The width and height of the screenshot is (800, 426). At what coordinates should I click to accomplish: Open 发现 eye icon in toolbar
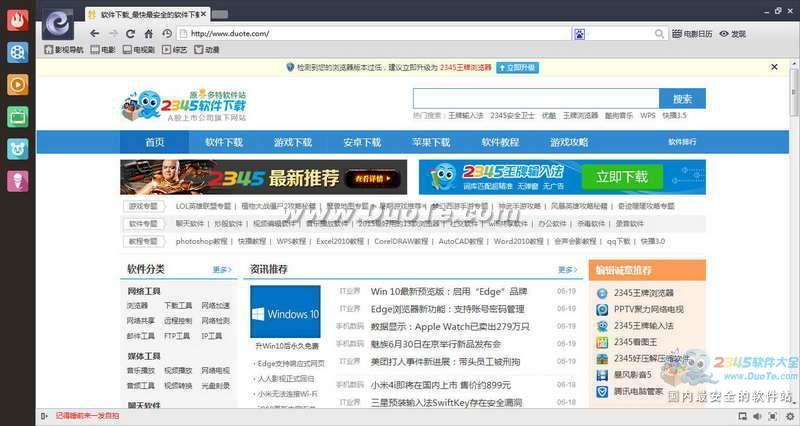tap(733, 34)
